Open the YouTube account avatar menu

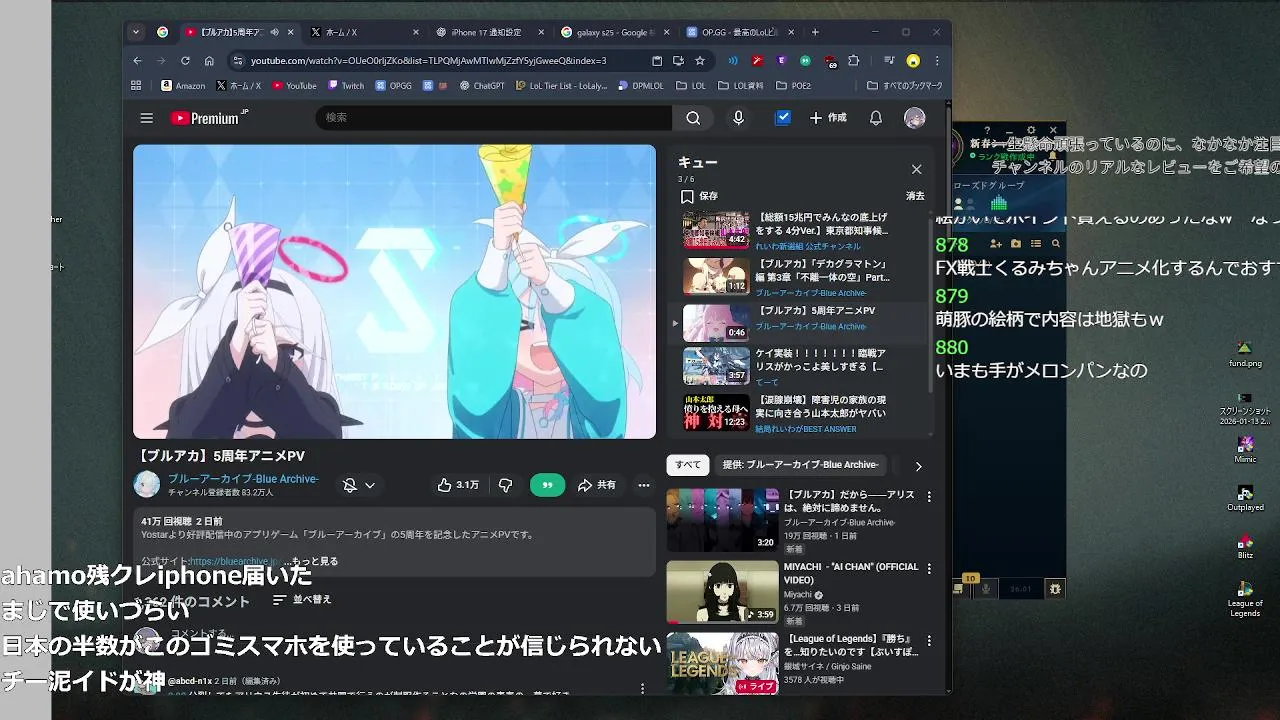point(915,118)
